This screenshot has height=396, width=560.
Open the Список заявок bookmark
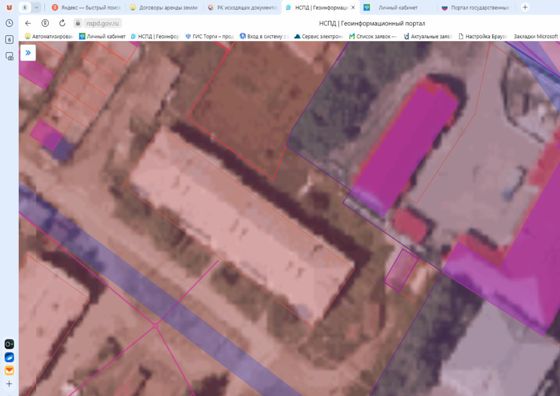tap(372, 36)
